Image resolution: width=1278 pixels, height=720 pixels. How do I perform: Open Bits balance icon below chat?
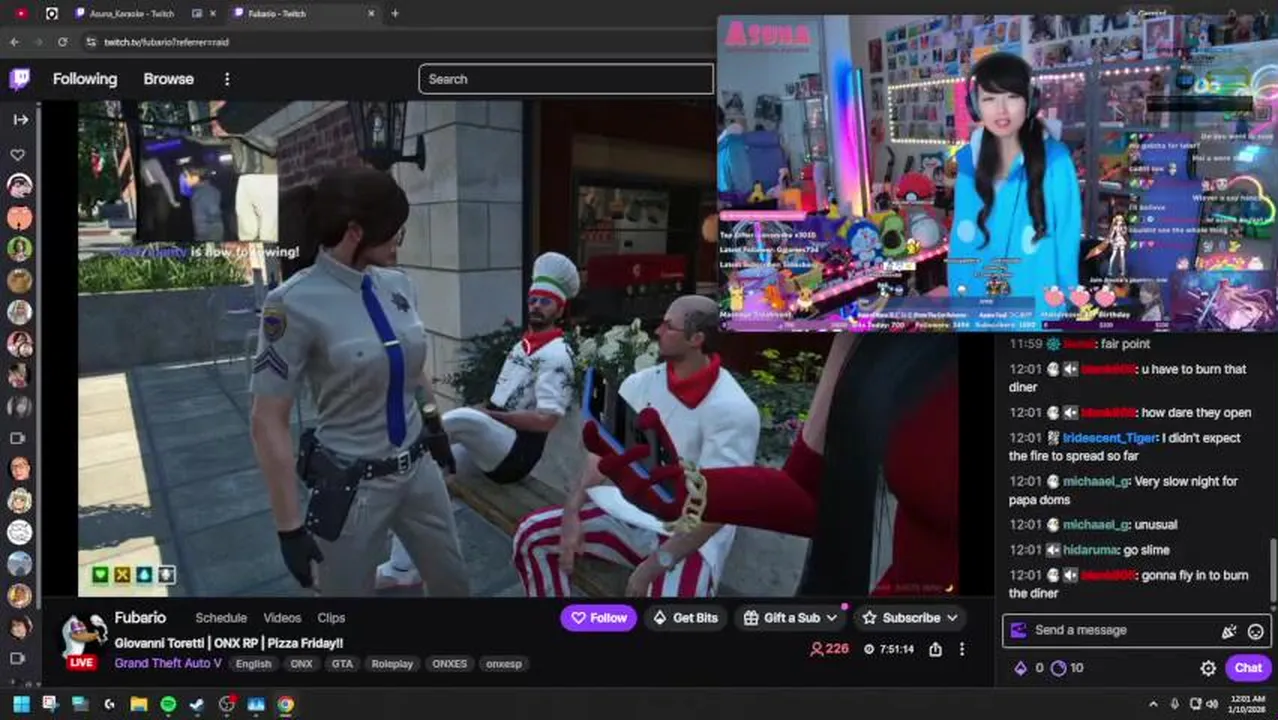1021,668
